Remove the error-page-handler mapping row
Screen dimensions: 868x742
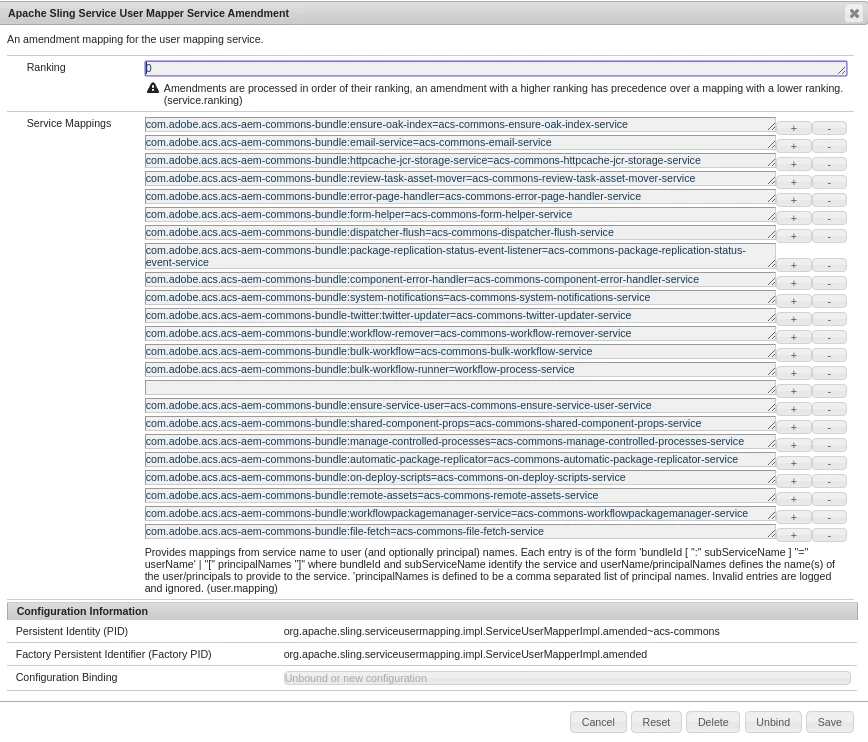829,200
